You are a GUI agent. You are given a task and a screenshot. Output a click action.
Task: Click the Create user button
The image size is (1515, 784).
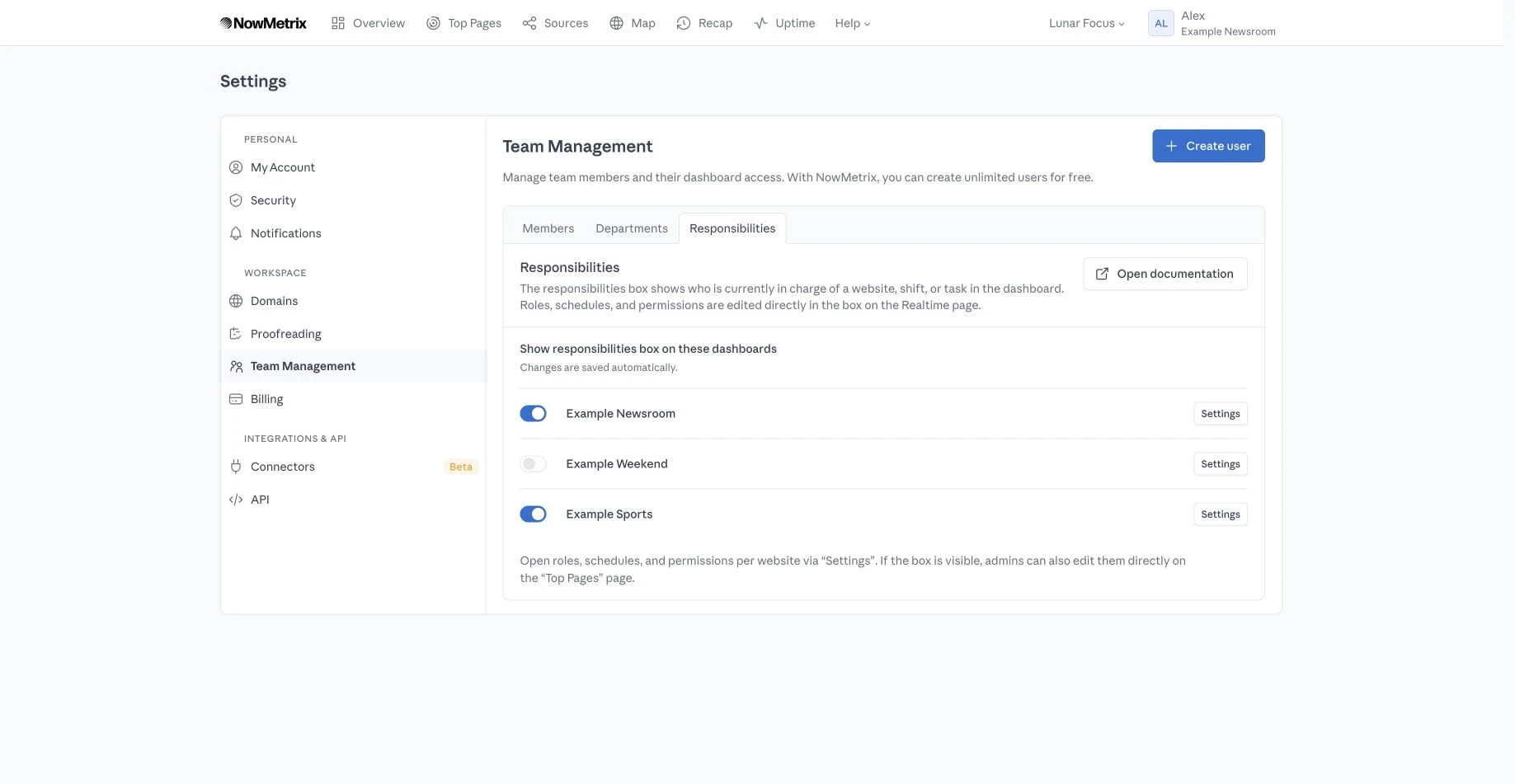(1208, 146)
